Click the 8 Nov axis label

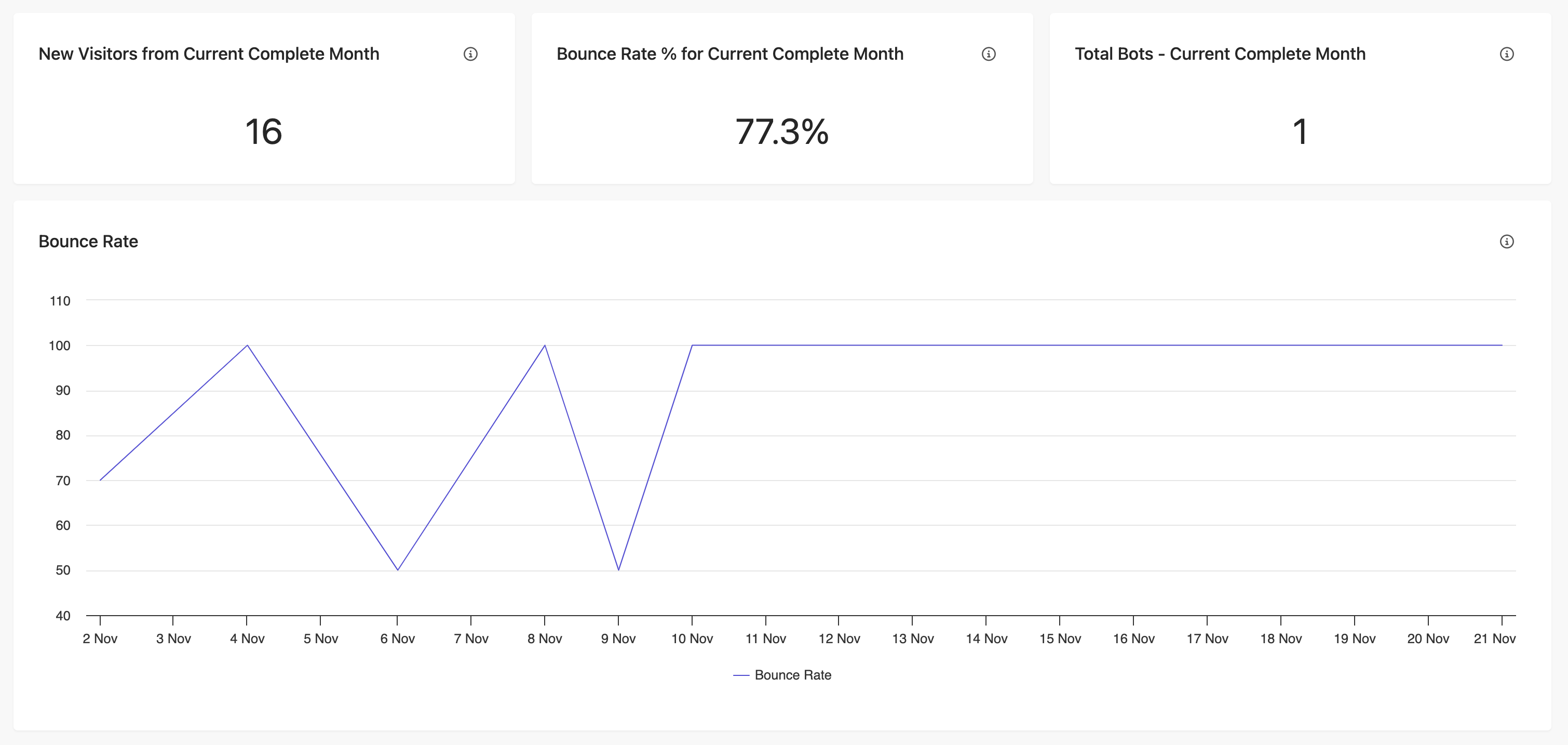(545, 638)
